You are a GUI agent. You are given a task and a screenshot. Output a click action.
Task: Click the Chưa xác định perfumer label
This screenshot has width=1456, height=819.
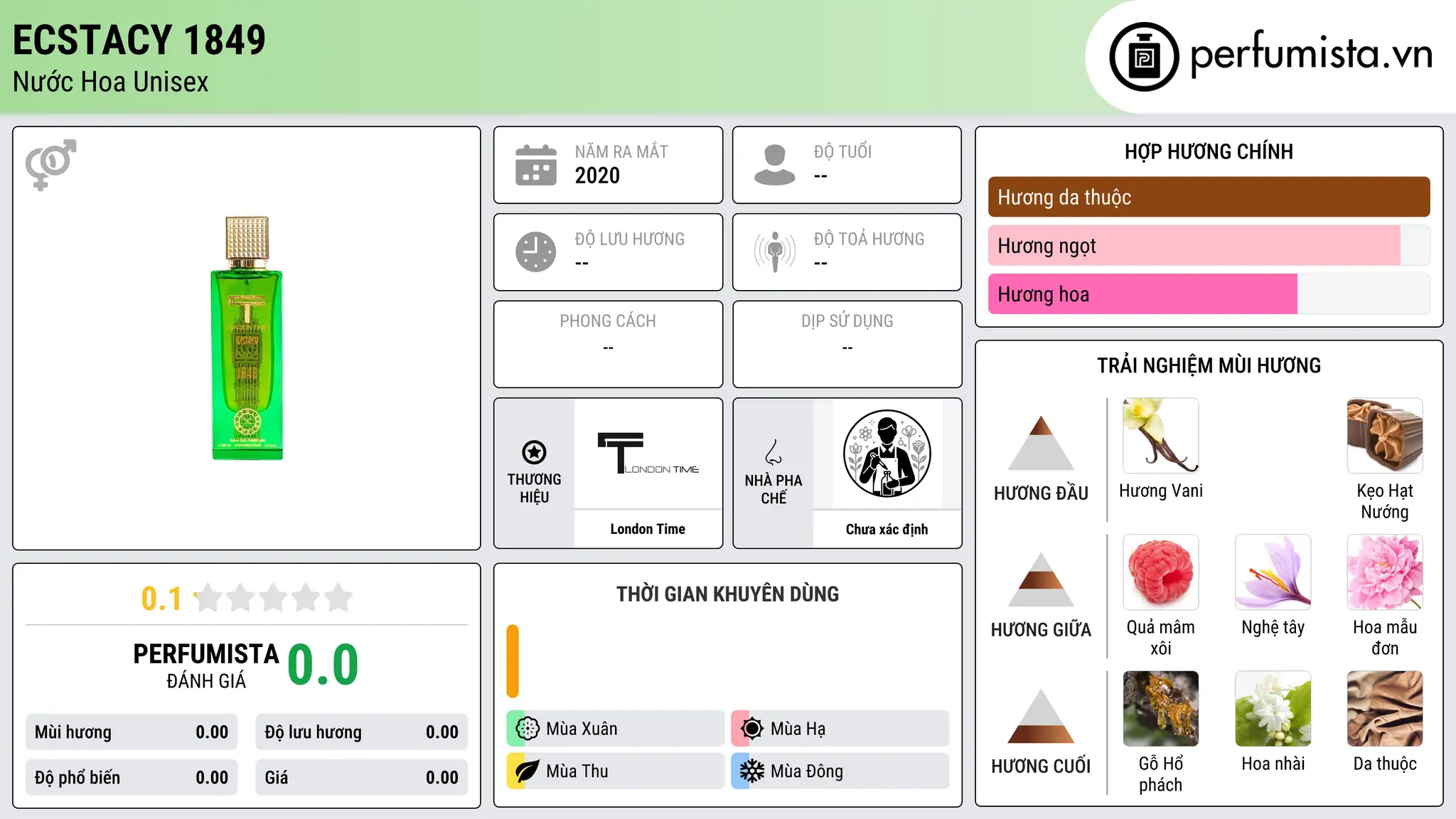[x=887, y=529]
